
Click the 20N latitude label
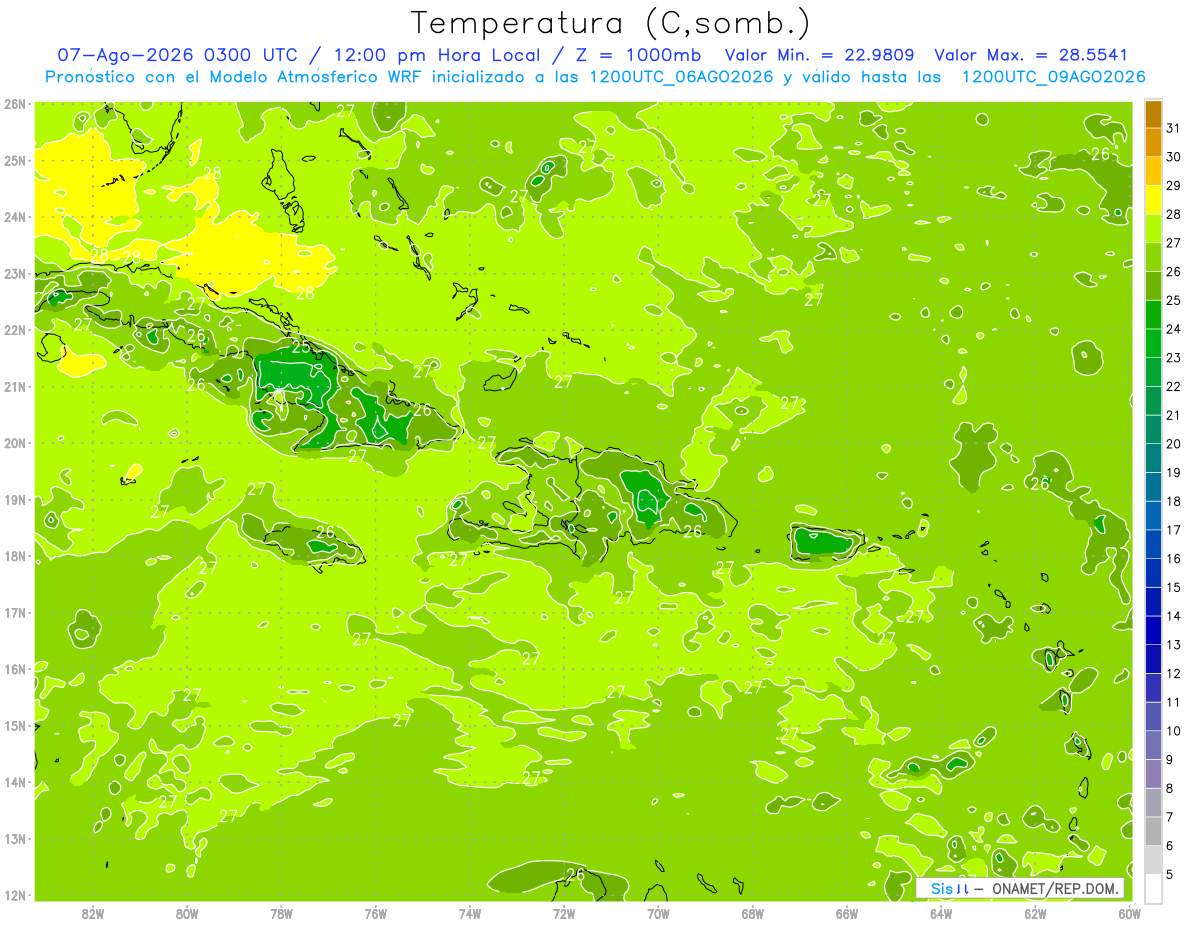click(x=14, y=443)
